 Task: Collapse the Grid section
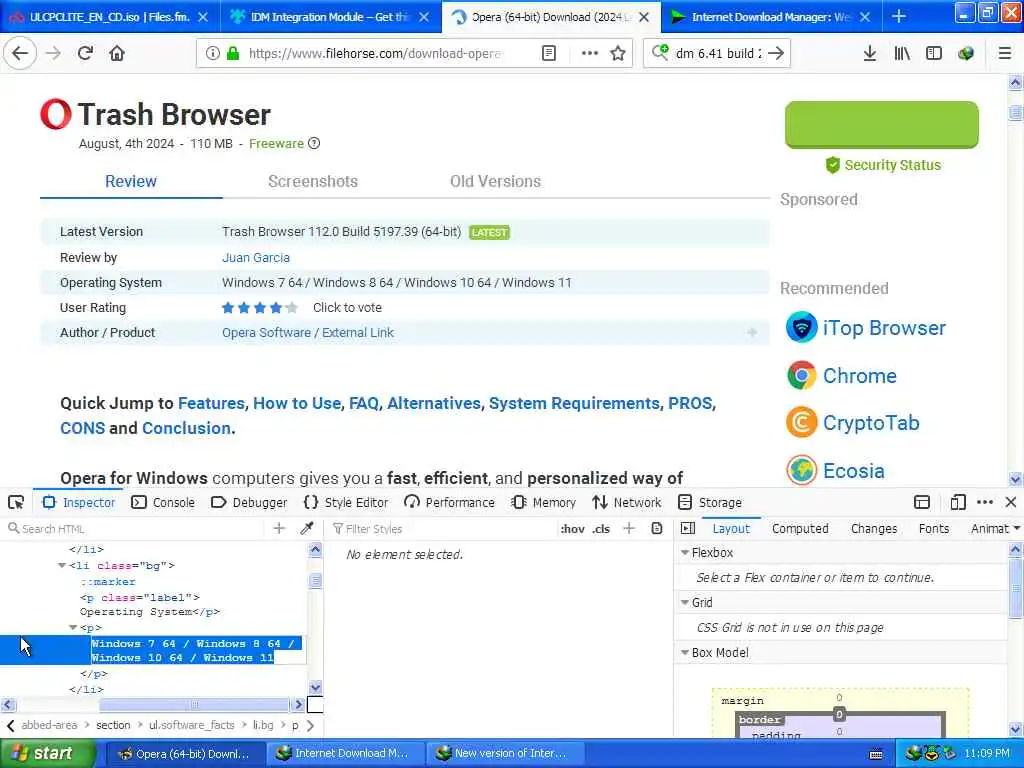(684, 602)
